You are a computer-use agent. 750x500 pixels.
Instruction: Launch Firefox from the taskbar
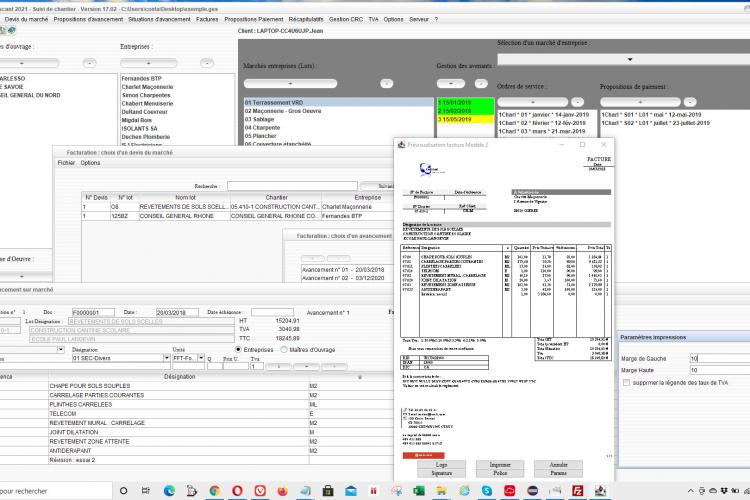tap(283, 490)
